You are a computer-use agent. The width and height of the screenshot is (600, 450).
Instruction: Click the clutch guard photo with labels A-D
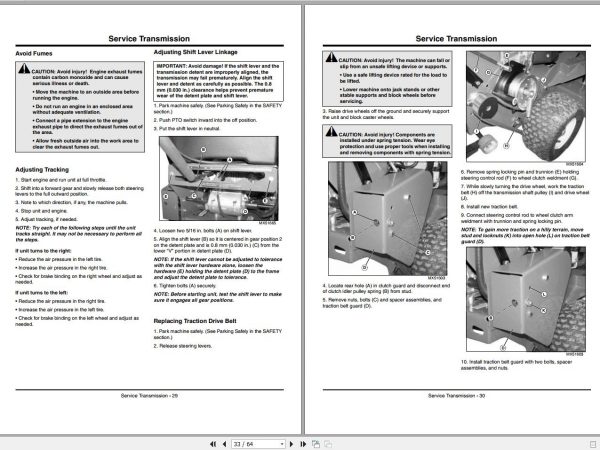[x=387, y=218]
